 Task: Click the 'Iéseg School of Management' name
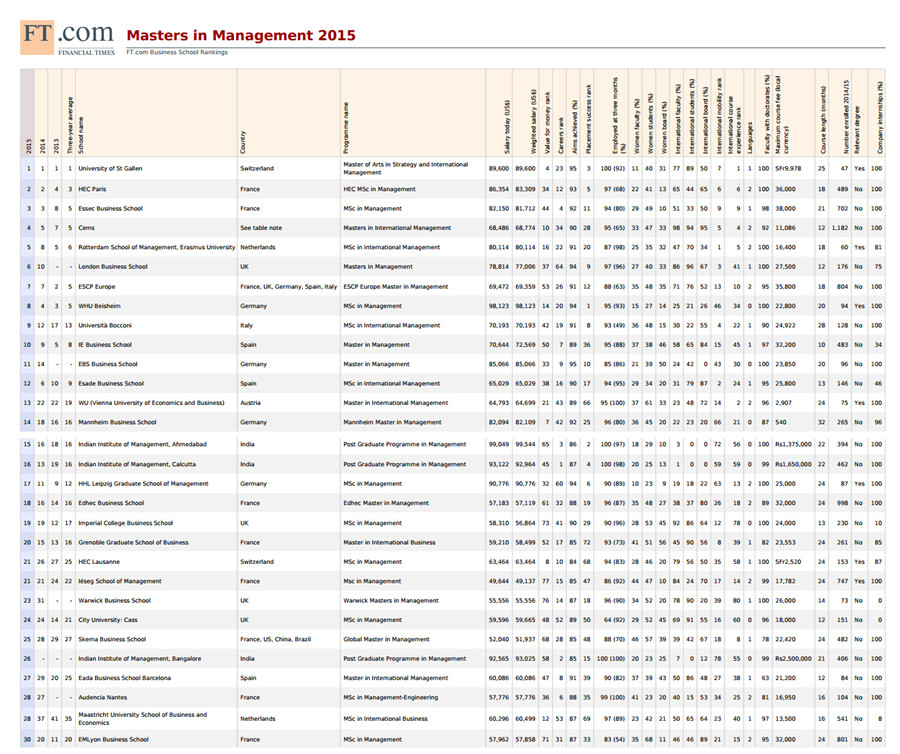(120, 582)
